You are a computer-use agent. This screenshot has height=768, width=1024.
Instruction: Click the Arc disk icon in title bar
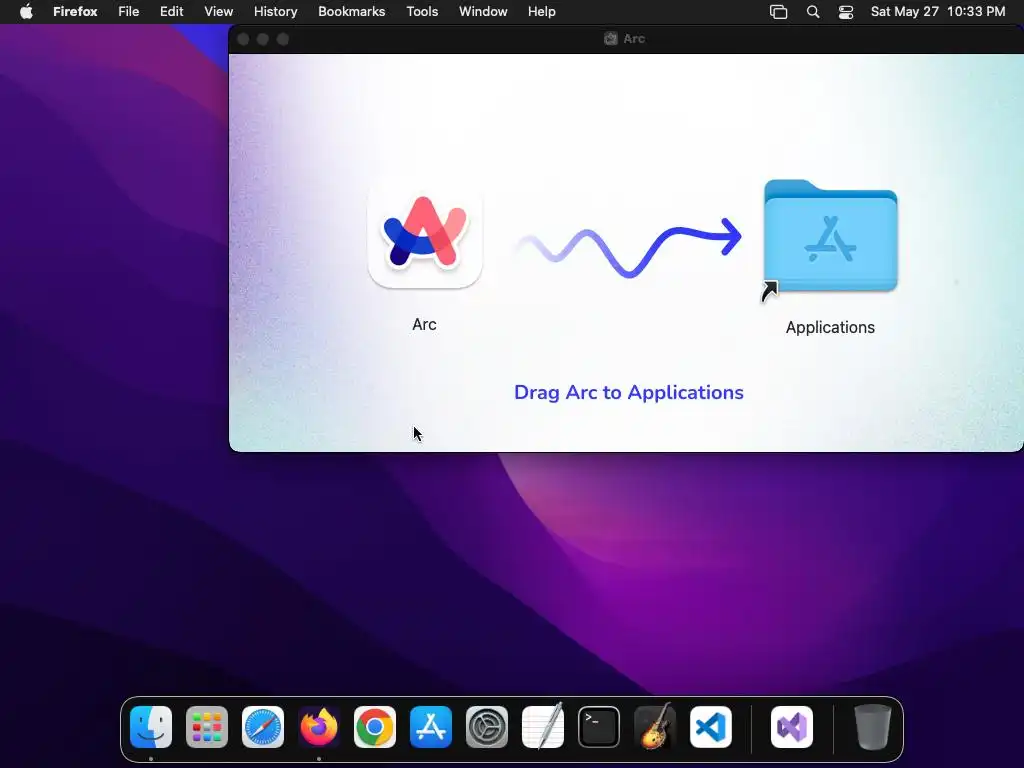(x=611, y=39)
